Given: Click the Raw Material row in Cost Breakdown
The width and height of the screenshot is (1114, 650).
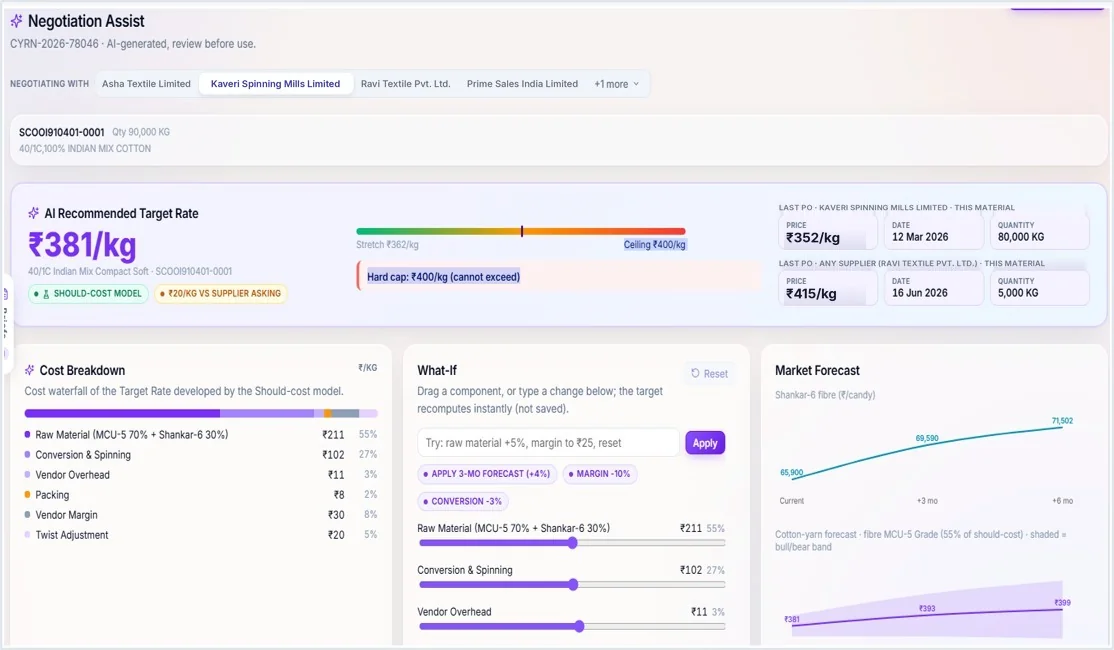Looking at the screenshot, I should (x=201, y=435).
